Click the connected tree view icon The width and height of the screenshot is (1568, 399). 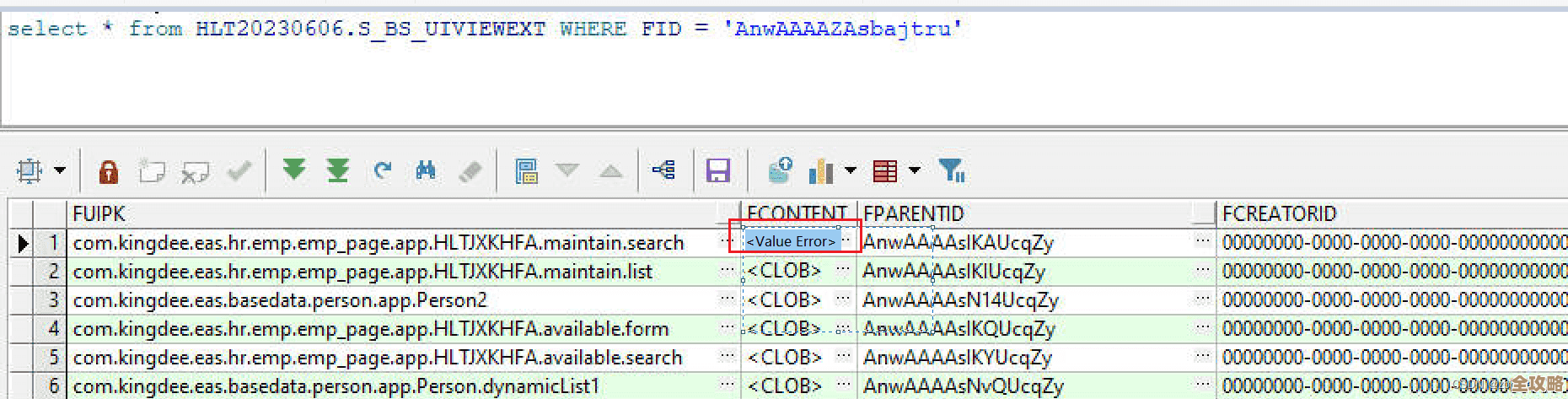pyautogui.click(x=663, y=171)
